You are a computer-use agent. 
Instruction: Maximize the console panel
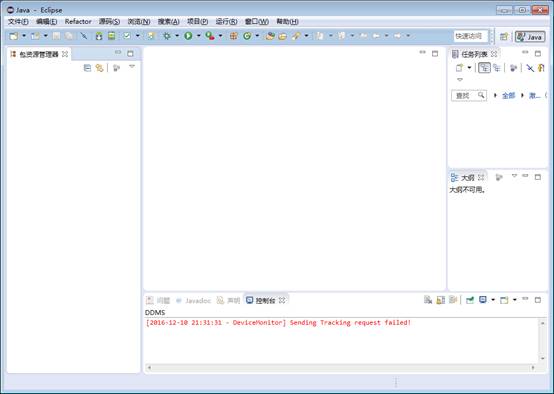click(x=538, y=300)
